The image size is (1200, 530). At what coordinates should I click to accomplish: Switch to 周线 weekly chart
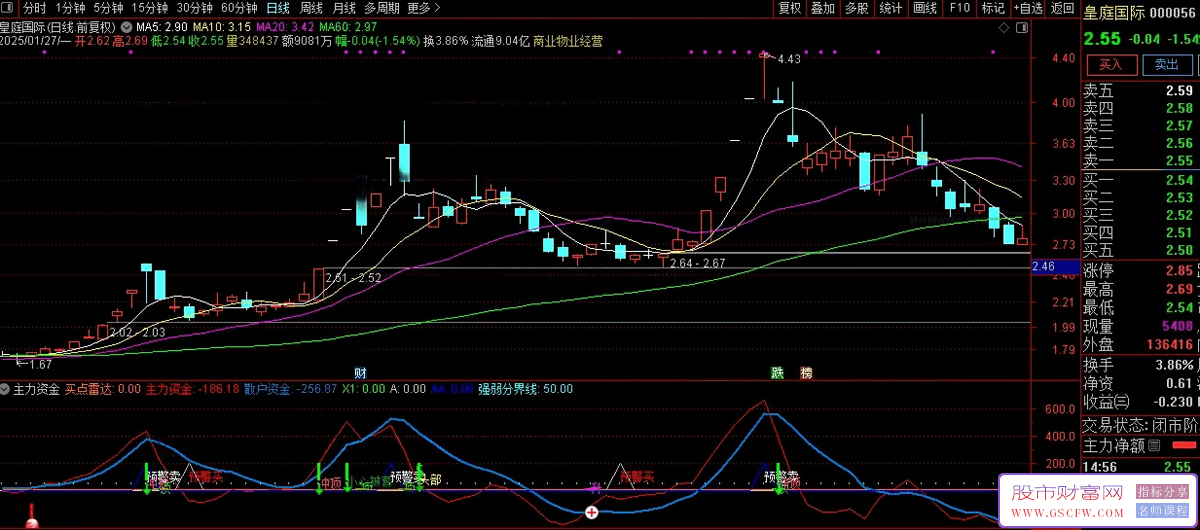click(x=311, y=8)
